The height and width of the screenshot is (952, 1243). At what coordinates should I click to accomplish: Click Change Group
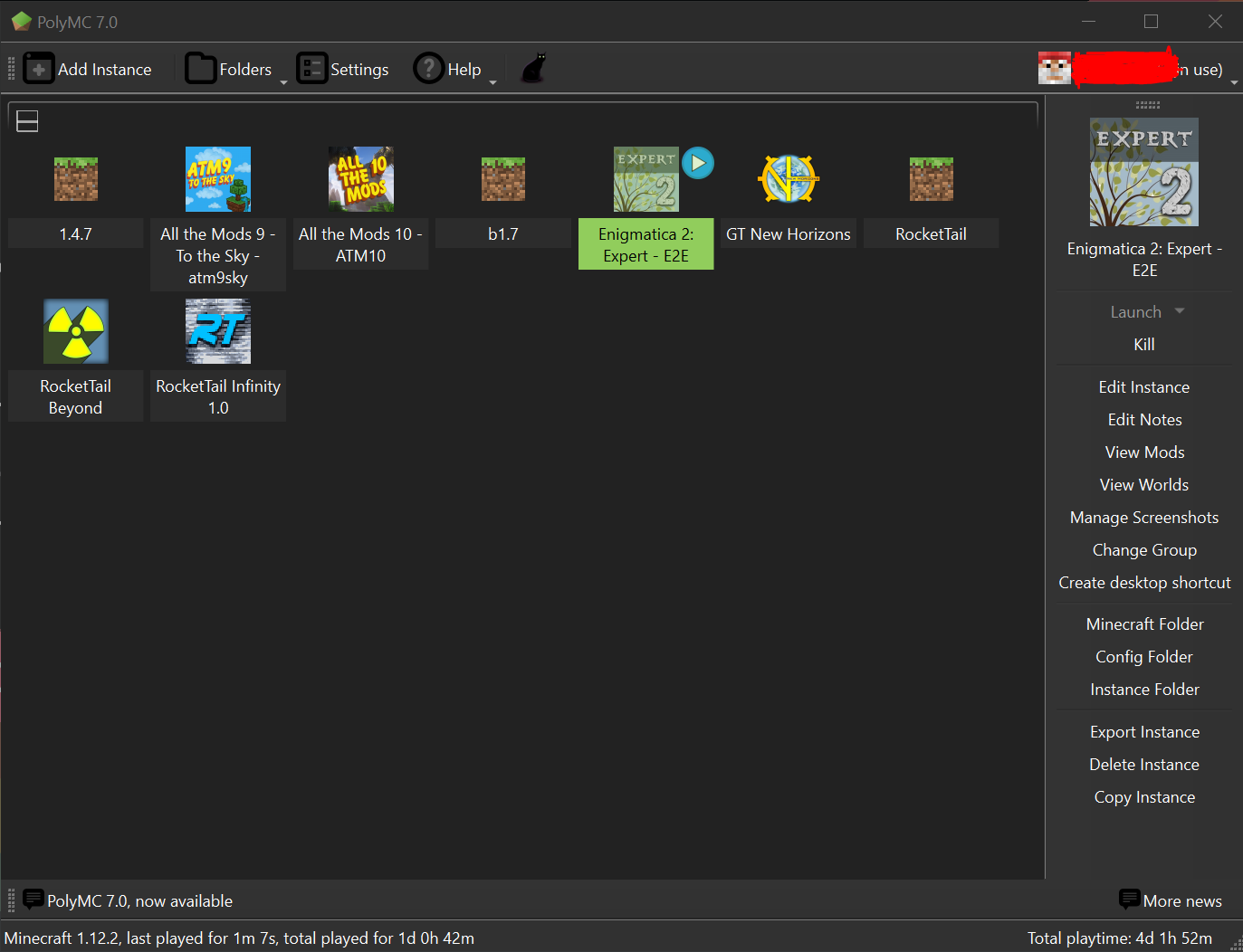(x=1144, y=550)
